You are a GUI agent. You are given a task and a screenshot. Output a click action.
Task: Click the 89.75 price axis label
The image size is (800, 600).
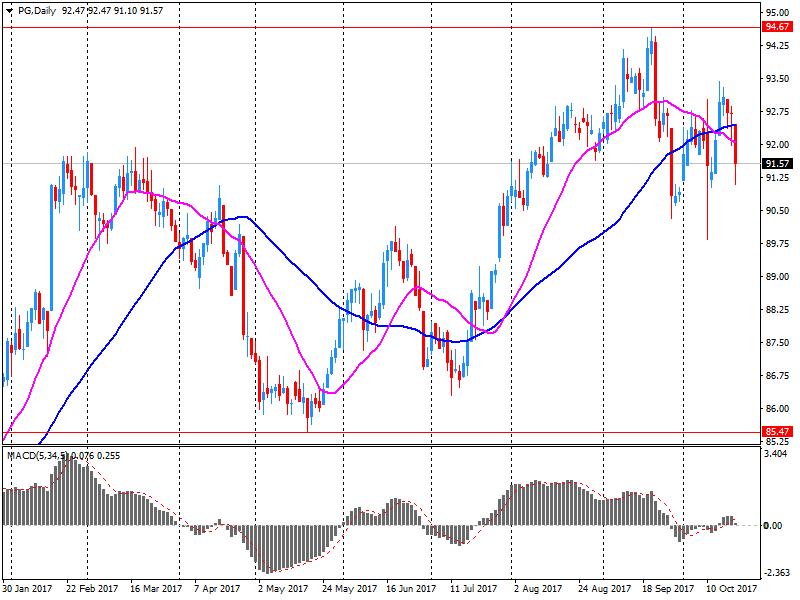click(777, 244)
